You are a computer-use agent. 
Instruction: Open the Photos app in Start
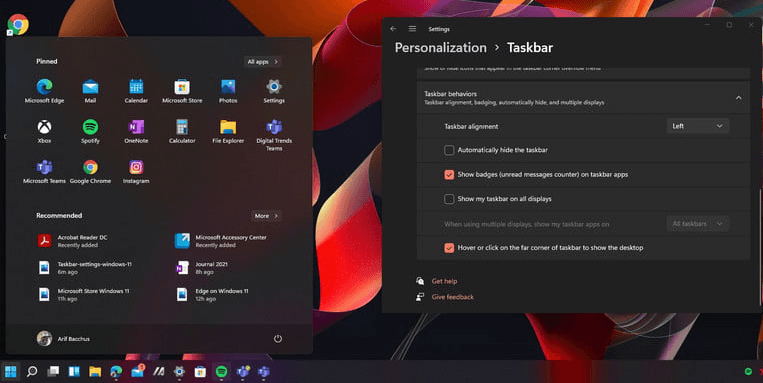pyautogui.click(x=228, y=91)
